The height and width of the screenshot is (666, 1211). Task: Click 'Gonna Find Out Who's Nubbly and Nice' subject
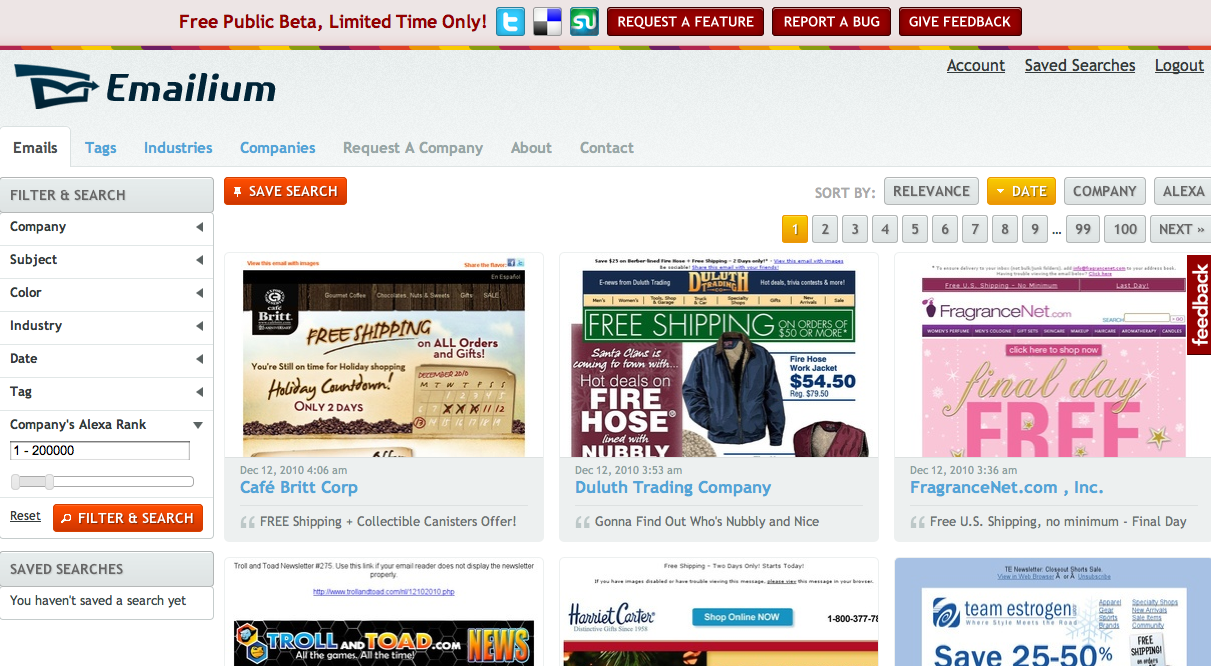707,521
